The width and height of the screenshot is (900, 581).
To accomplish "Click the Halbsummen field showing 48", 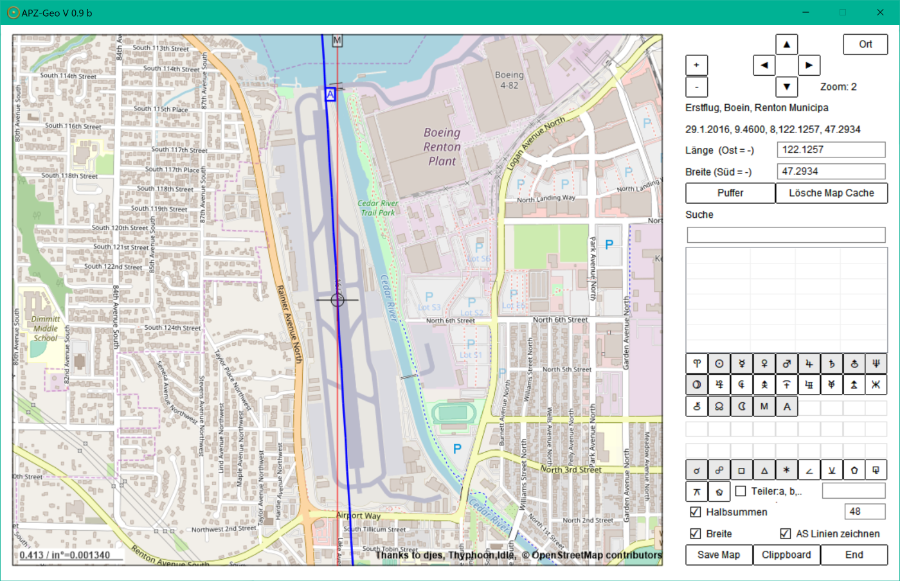I will (865, 512).
